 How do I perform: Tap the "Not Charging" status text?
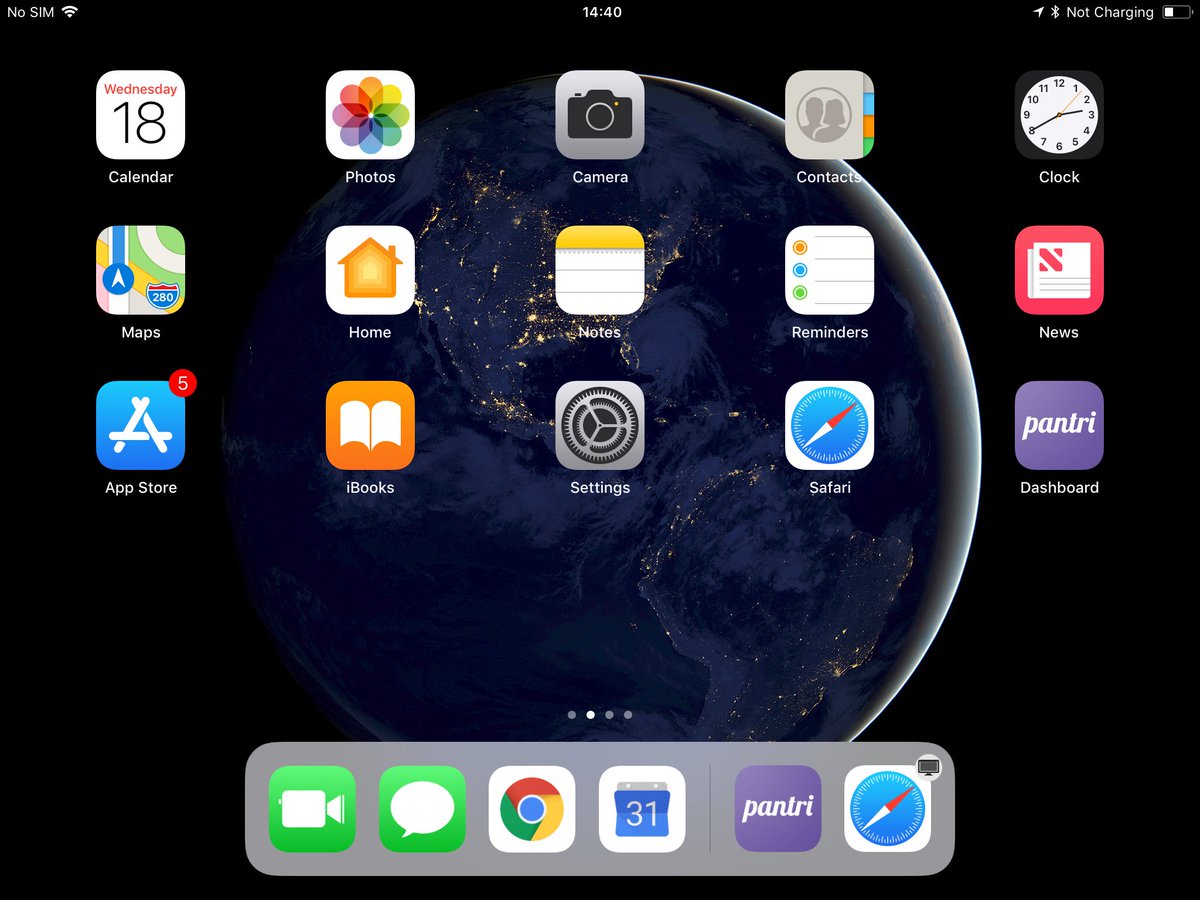(1110, 12)
